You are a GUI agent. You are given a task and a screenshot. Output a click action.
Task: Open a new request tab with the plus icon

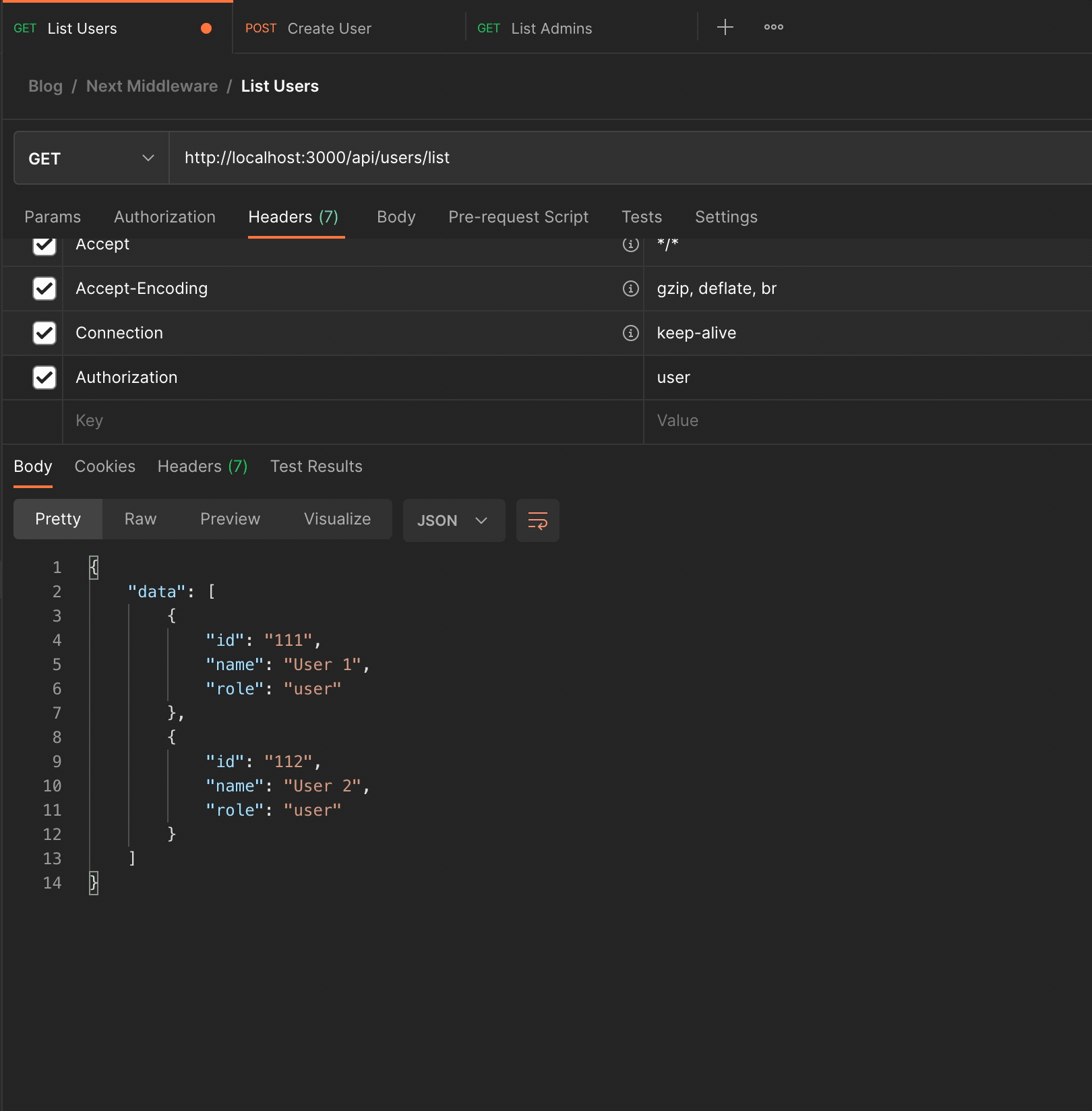725,28
